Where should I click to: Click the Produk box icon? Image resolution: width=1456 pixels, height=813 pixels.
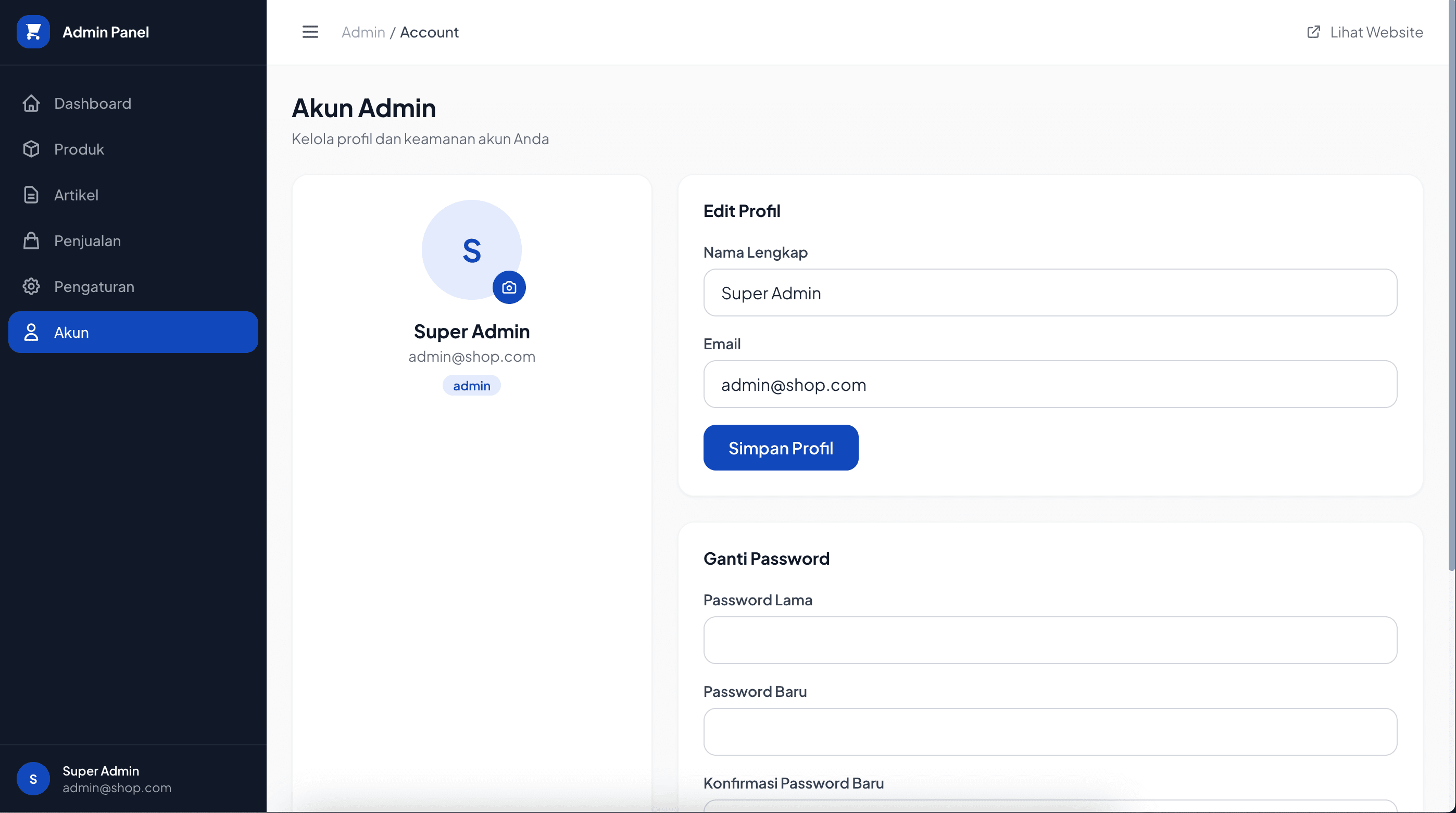[31, 149]
